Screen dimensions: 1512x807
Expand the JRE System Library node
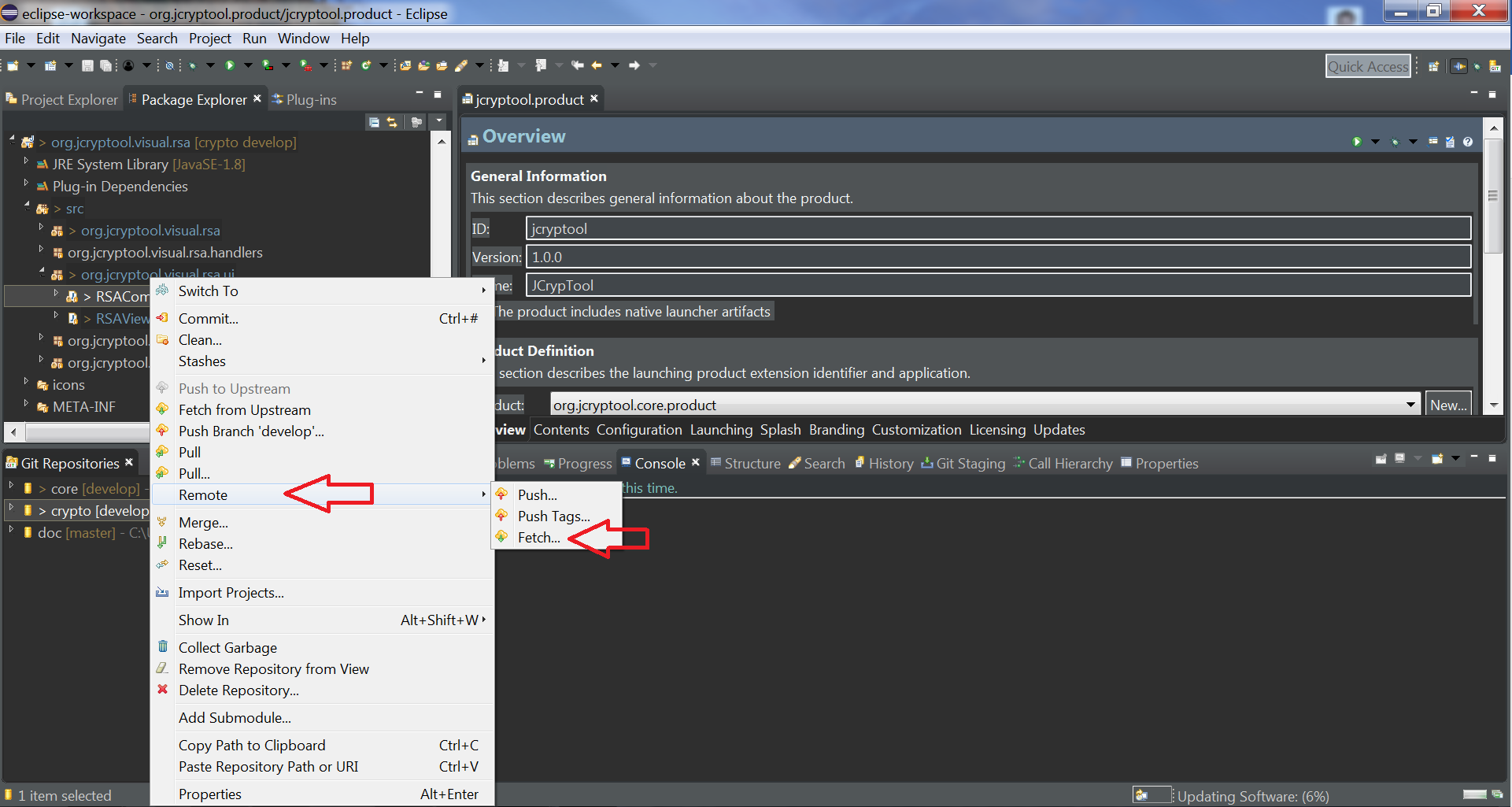click(x=26, y=161)
